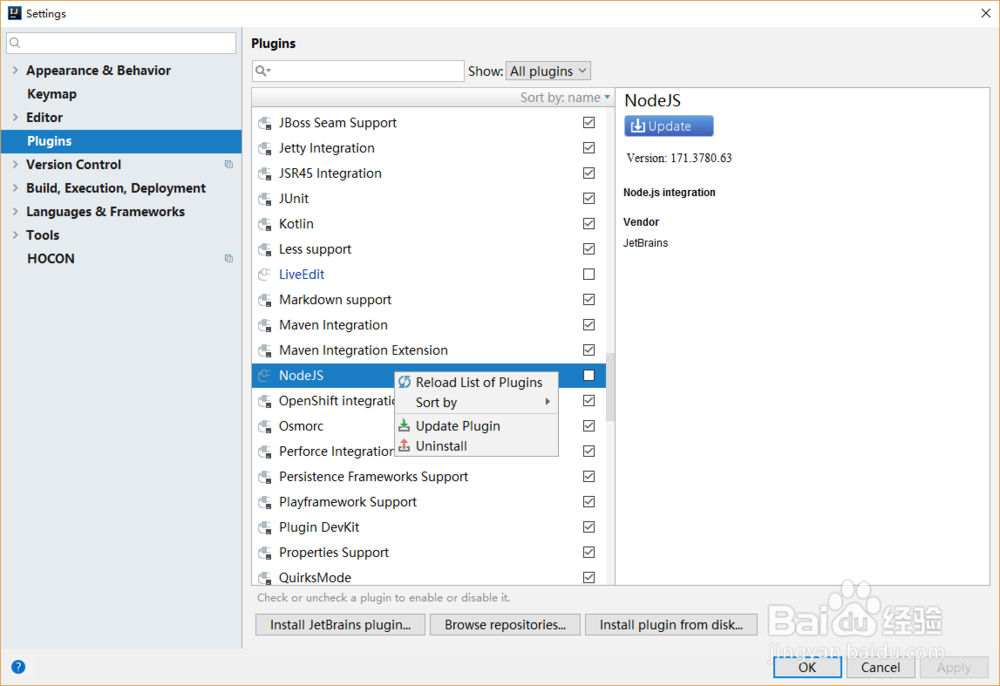Click the Less support plugin icon
This screenshot has height=686, width=1000.
pos(265,249)
